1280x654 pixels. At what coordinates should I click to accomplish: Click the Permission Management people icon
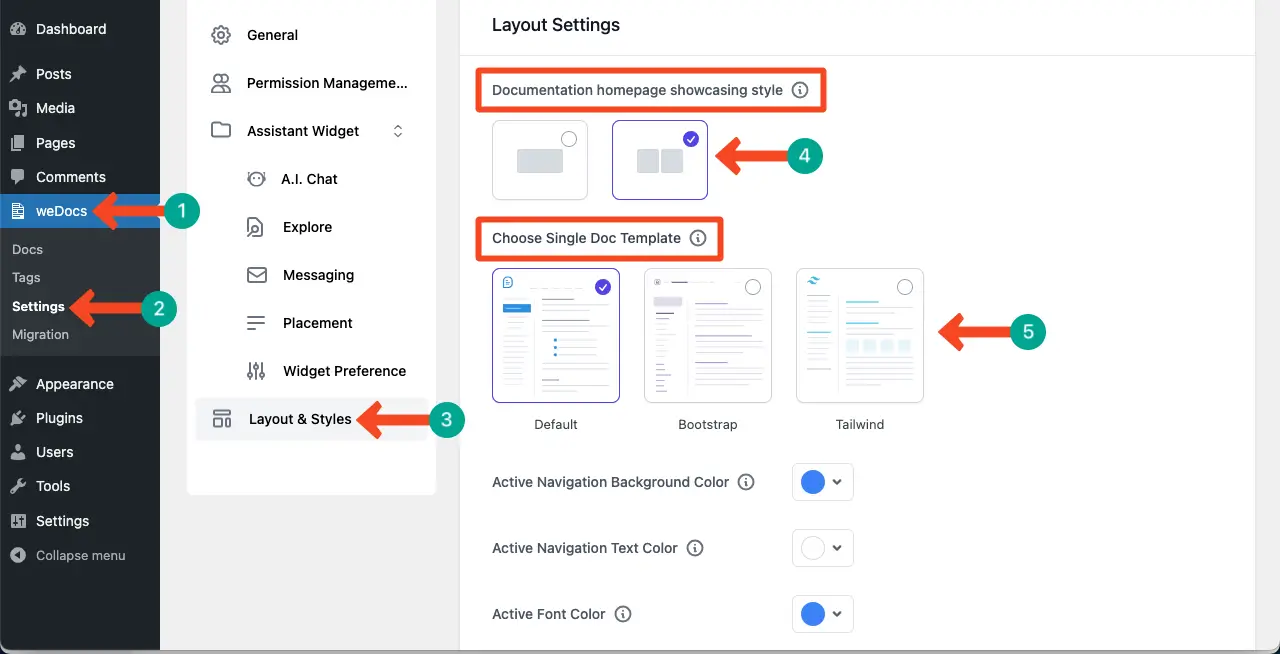221,83
